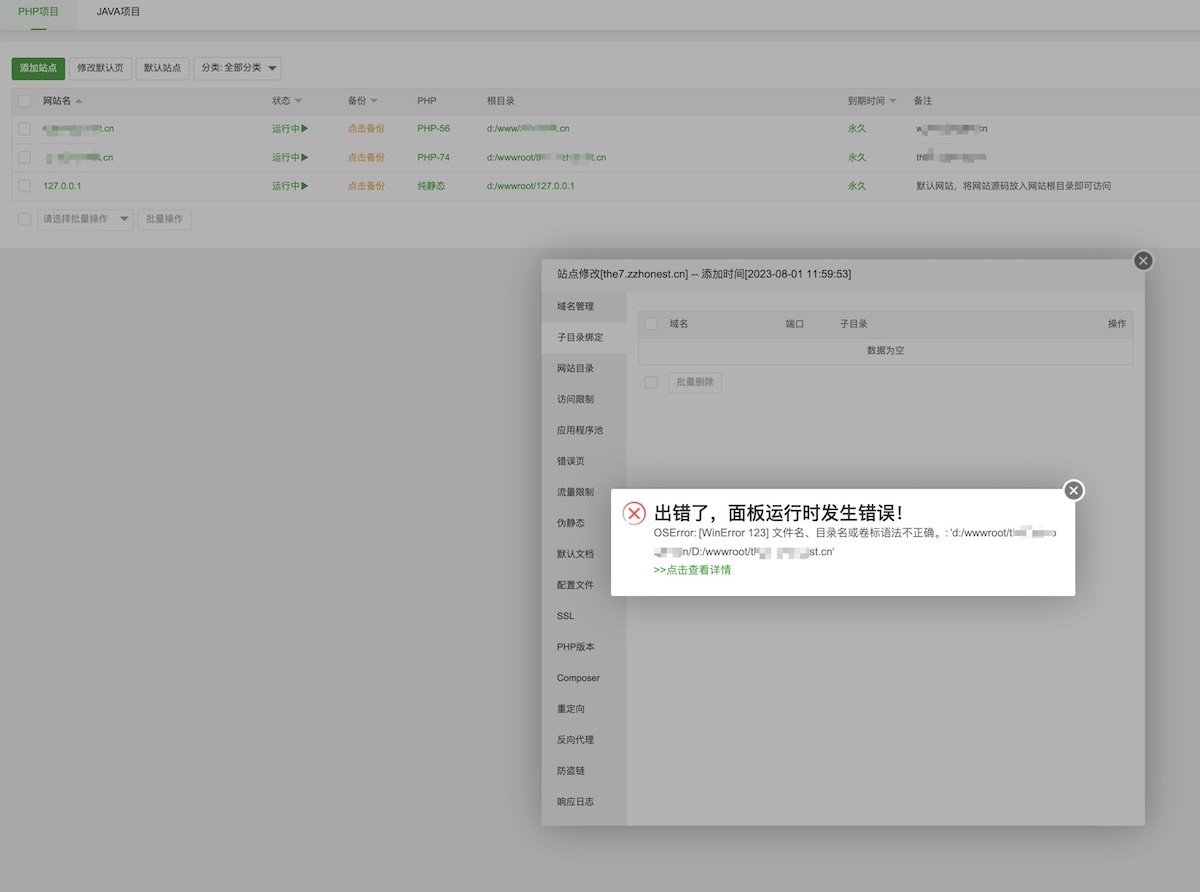Click the 默认网站 remark text of 127.0.0.1
1200x892 pixels.
coord(1014,186)
